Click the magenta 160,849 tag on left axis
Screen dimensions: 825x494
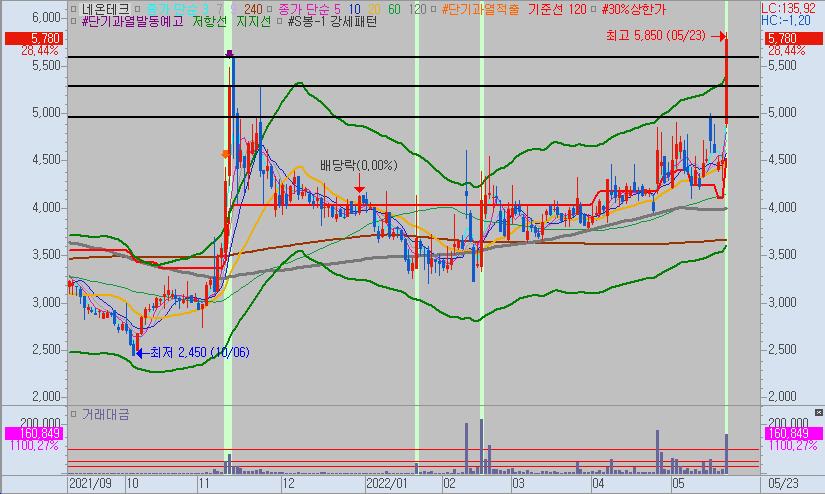33,434
